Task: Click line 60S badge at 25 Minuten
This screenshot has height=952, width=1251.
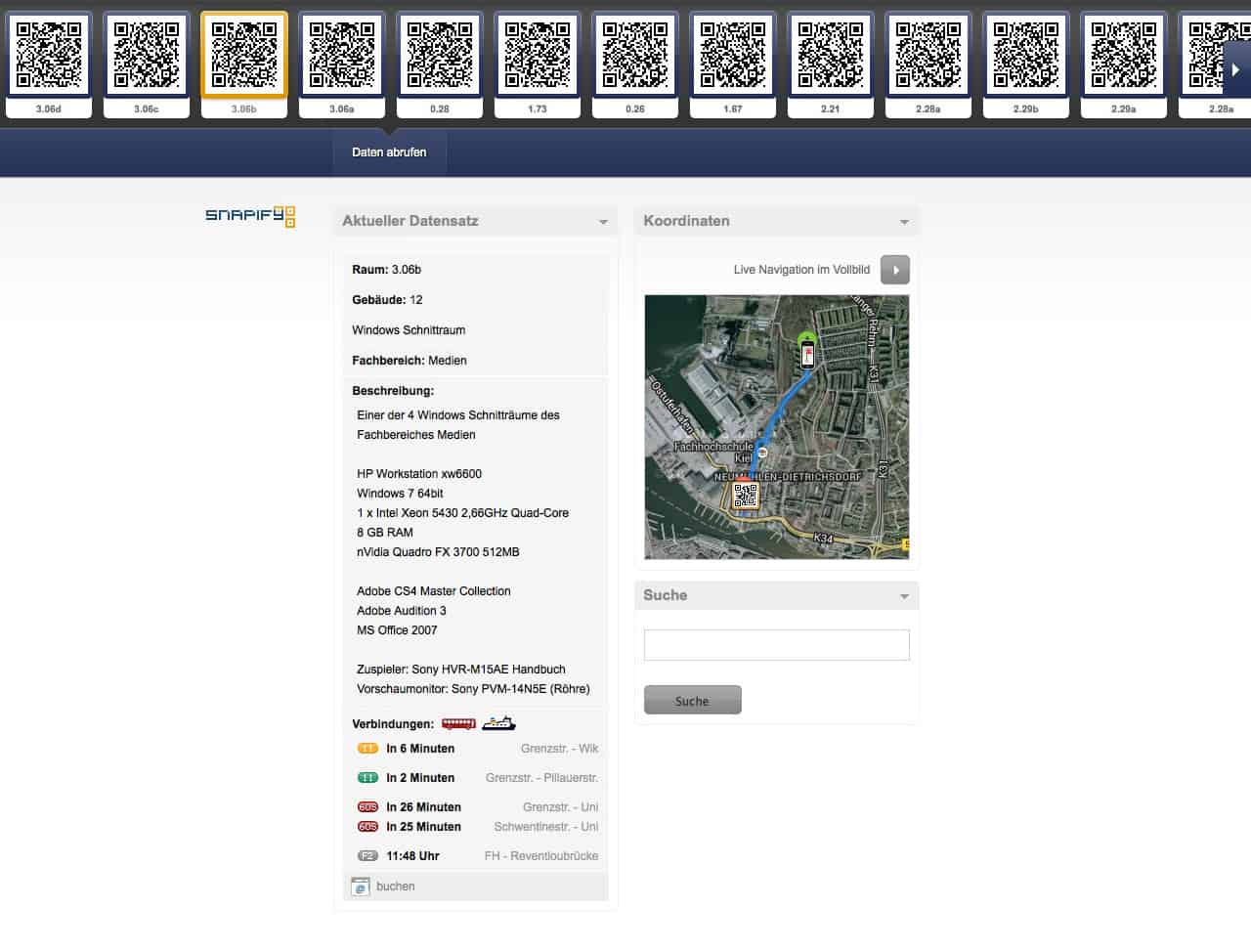Action: pos(367,827)
